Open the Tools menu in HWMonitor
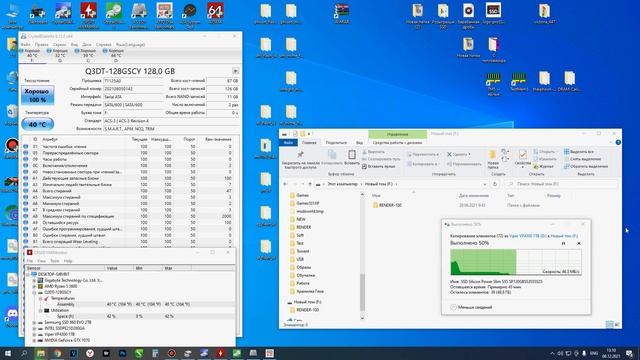This screenshot has height=360, width=640. 55,261
